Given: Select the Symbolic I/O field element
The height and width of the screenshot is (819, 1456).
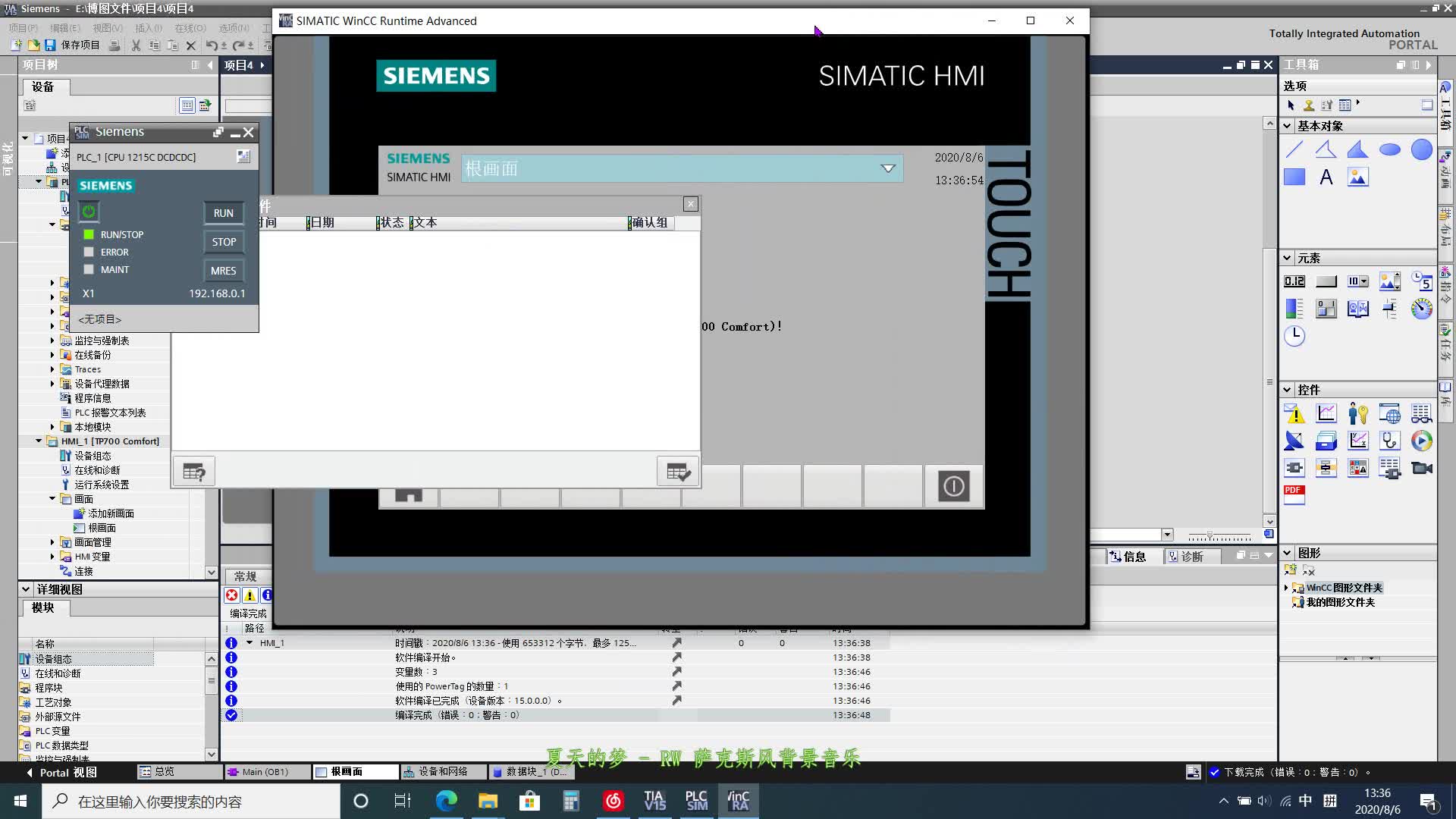Looking at the screenshot, I should (x=1357, y=281).
